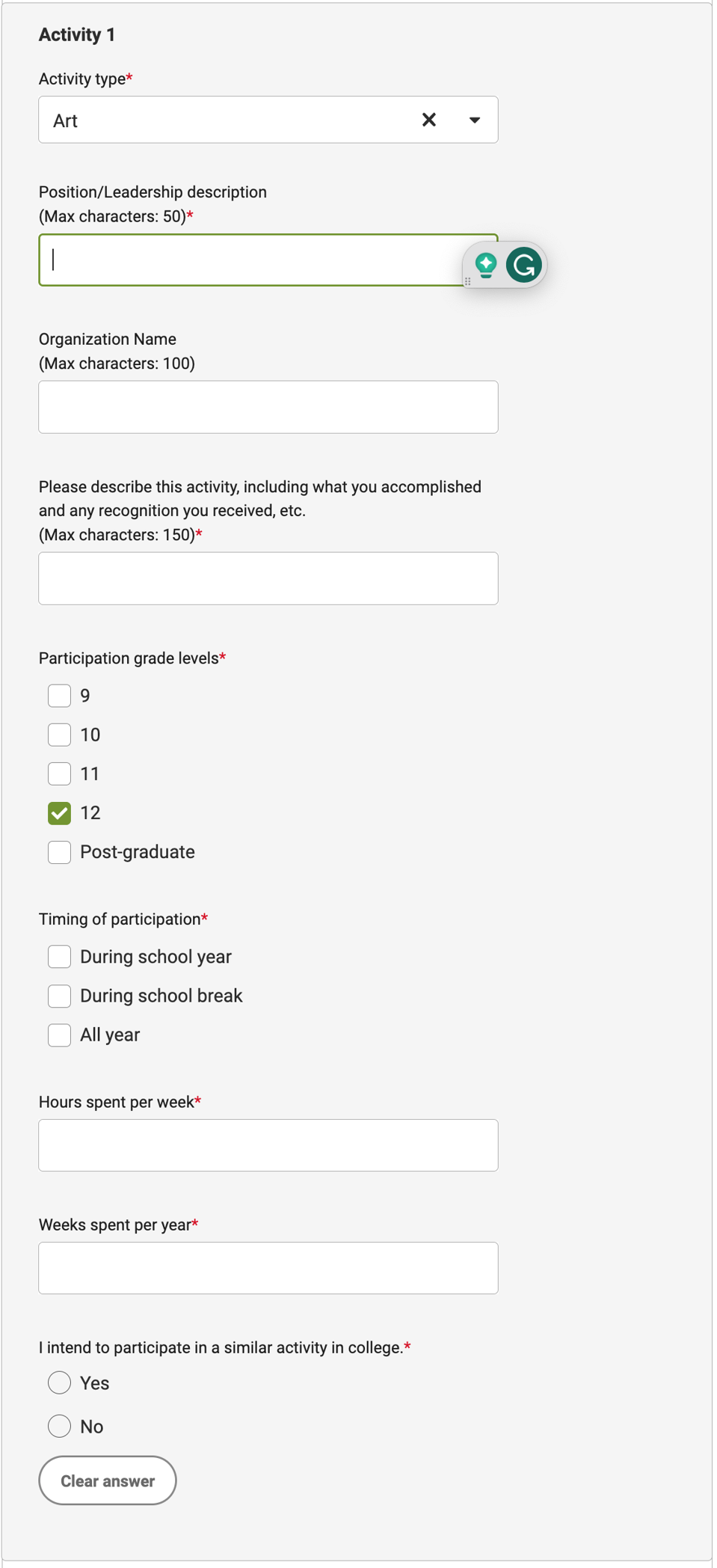
Task: Clear the Art selection with X icon
Action: 429,120
